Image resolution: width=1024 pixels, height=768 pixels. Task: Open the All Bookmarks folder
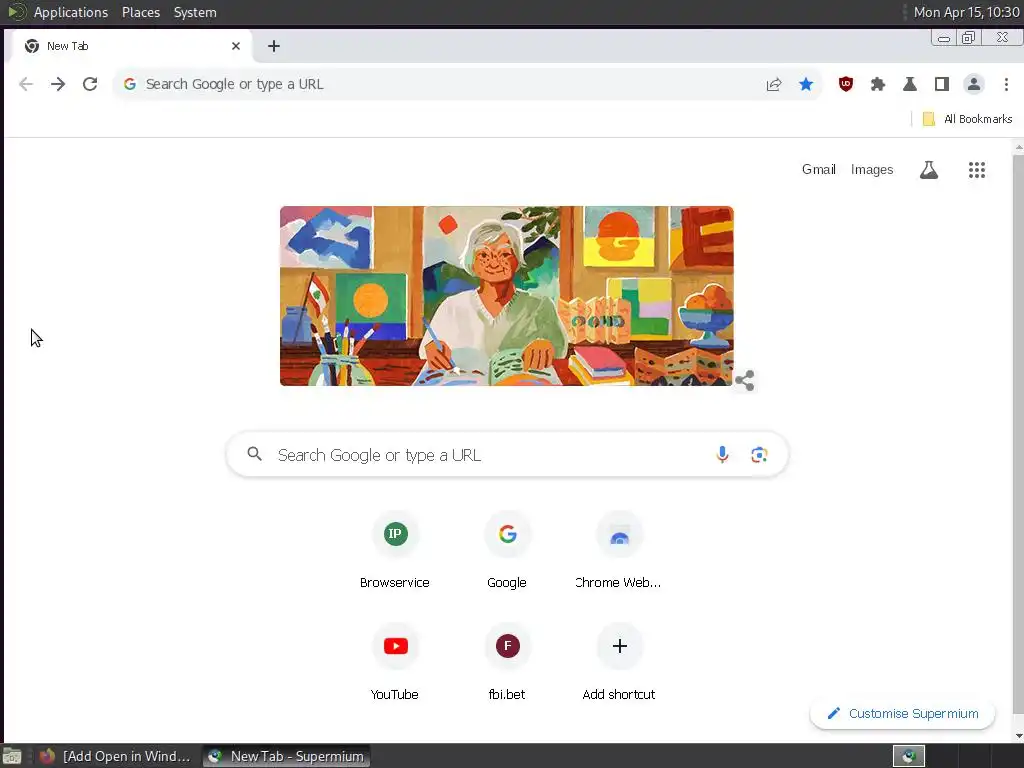point(967,119)
